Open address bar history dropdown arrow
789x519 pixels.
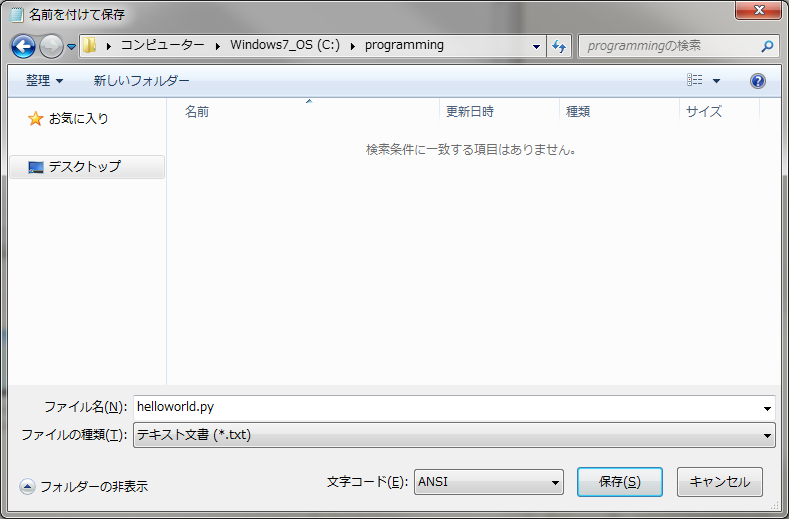[536, 46]
